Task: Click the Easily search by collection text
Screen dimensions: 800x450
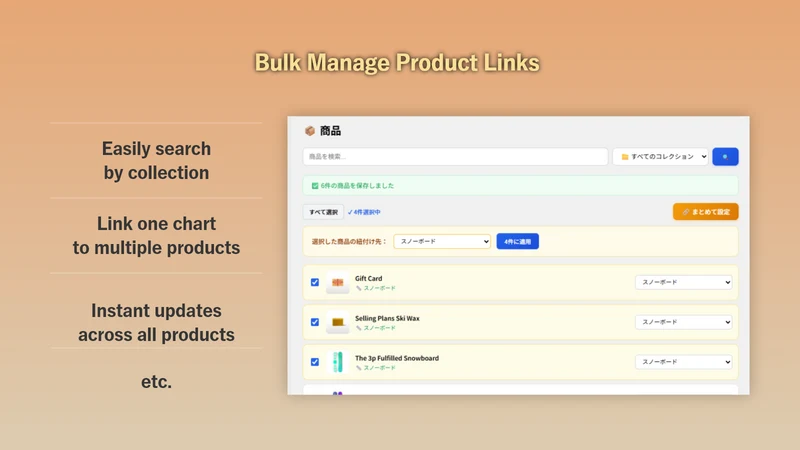Action: (156, 161)
